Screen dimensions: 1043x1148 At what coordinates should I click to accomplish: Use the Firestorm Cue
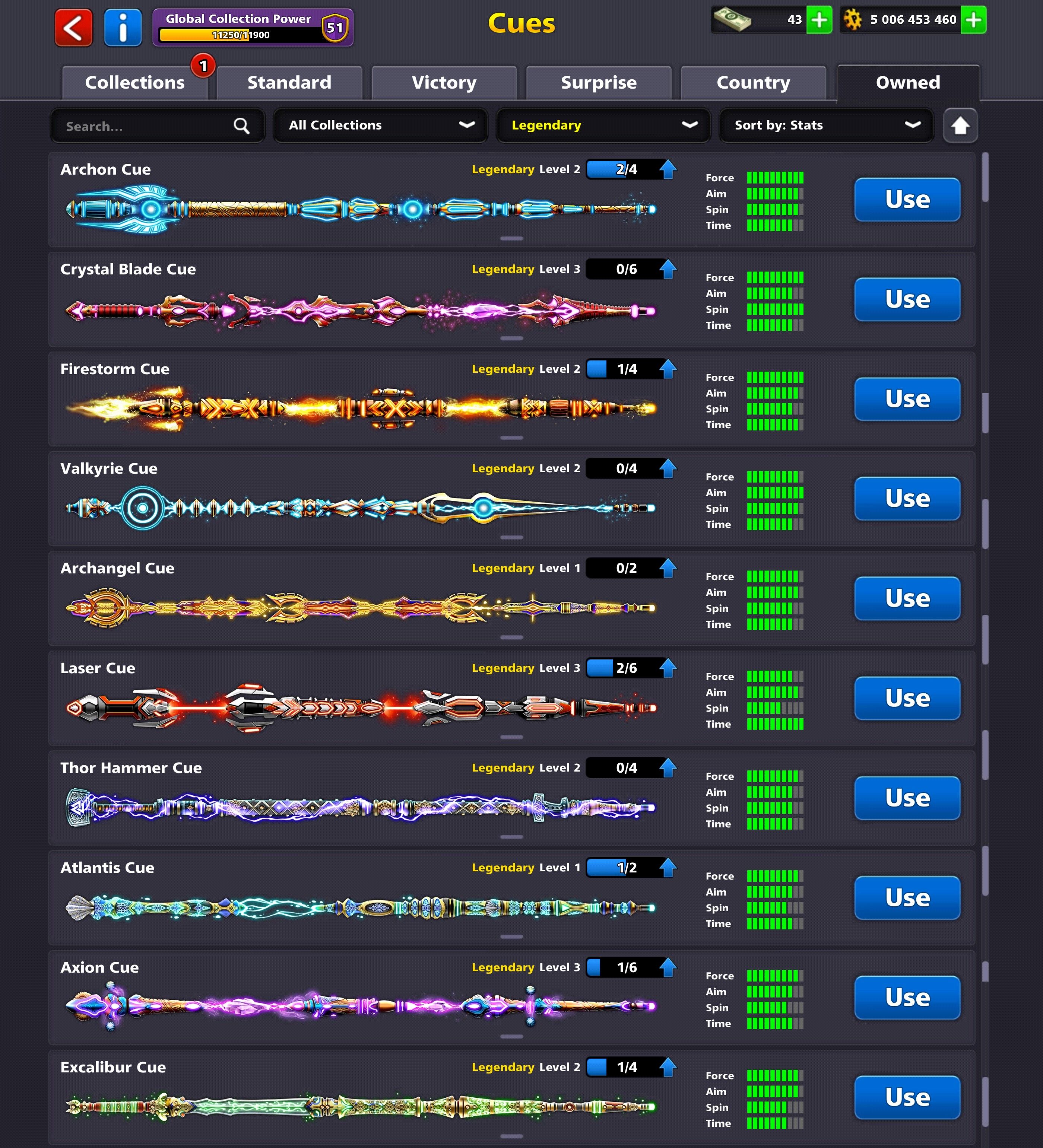pyautogui.click(x=907, y=399)
